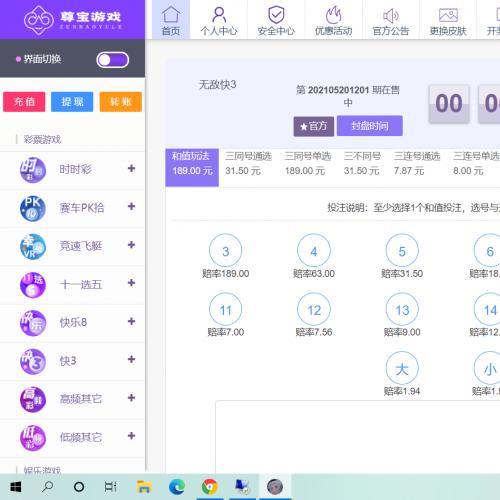Click the 尊宝游戏 logo
Viewport: 500px width, 500px height.
(x=73, y=20)
